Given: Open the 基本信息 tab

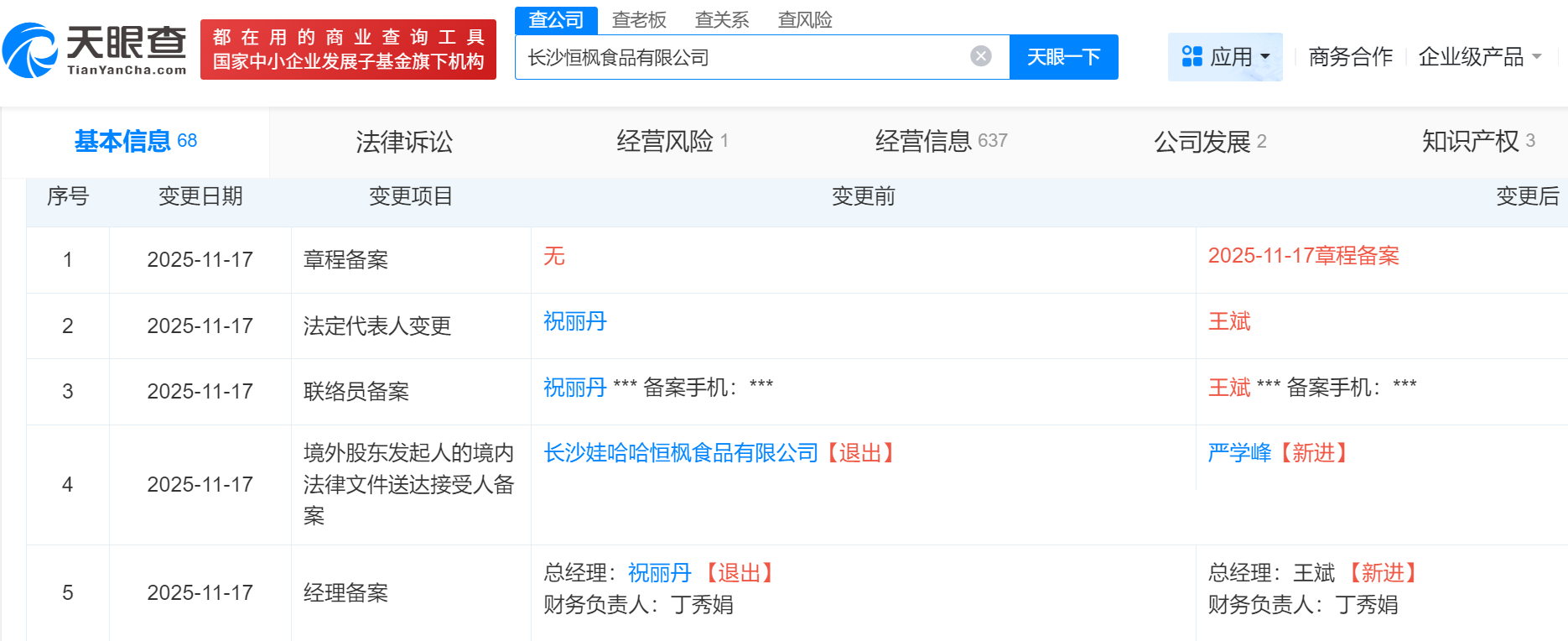Looking at the screenshot, I should pyautogui.click(x=135, y=141).
